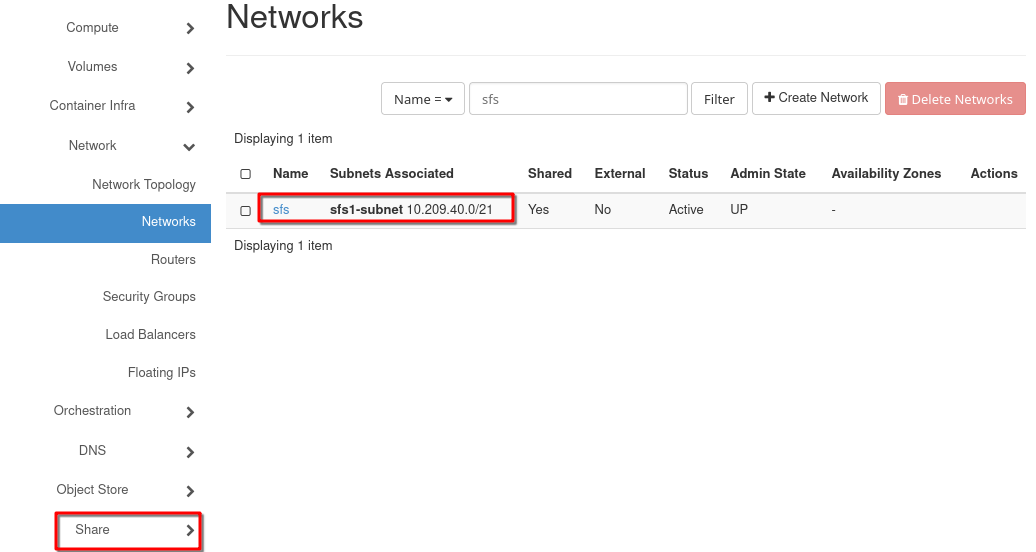Open the Compute sidebar section
1036x552 pixels.
[92, 28]
